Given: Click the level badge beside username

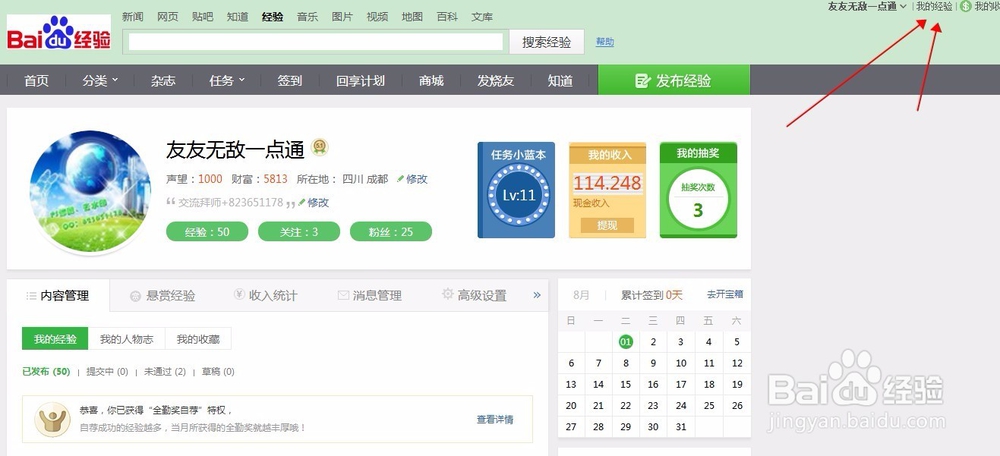Looking at the screenshot, I should tap(320, 147).
